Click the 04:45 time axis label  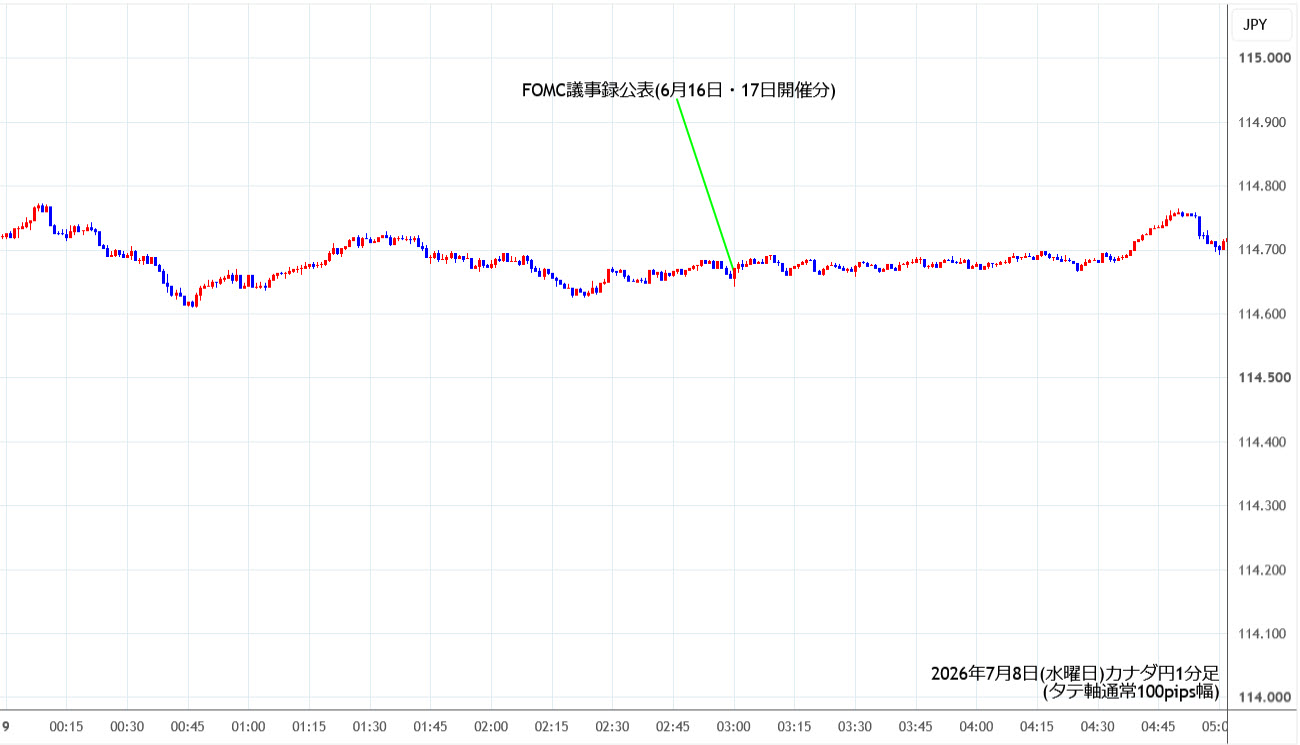pyautogui.click(x=1158, y=727)
